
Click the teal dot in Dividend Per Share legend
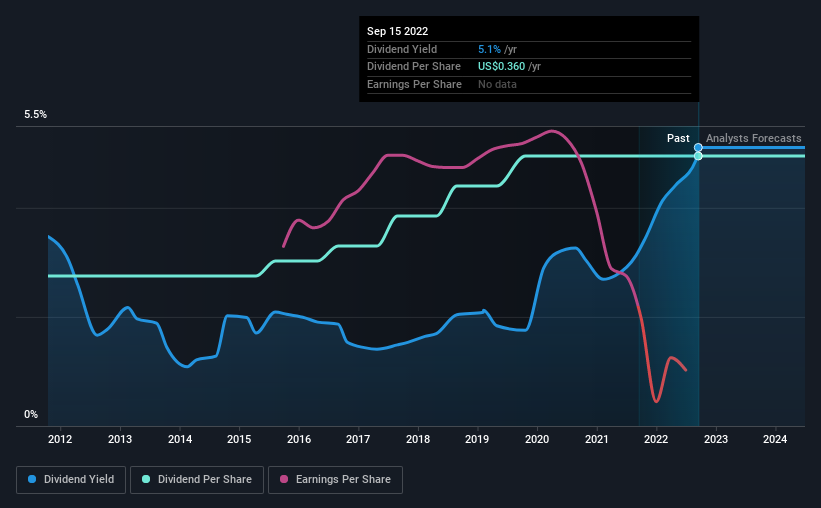point(146,479)
